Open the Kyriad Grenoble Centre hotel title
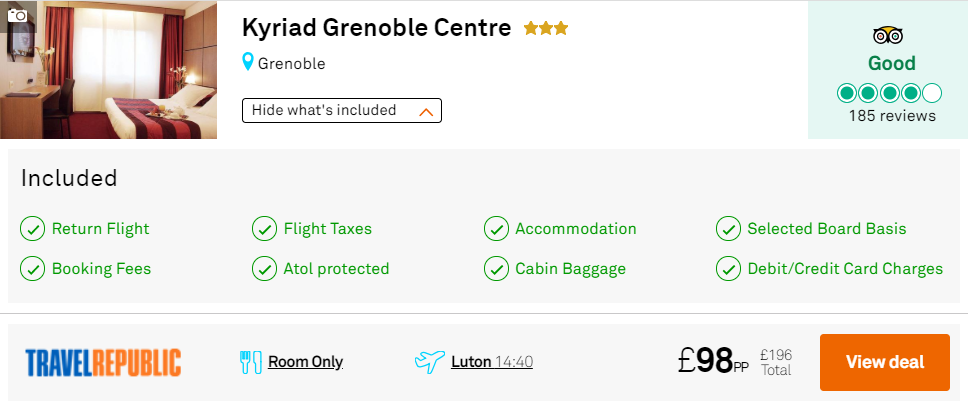The width and height of the screenshot is (968, 402). 376,28
